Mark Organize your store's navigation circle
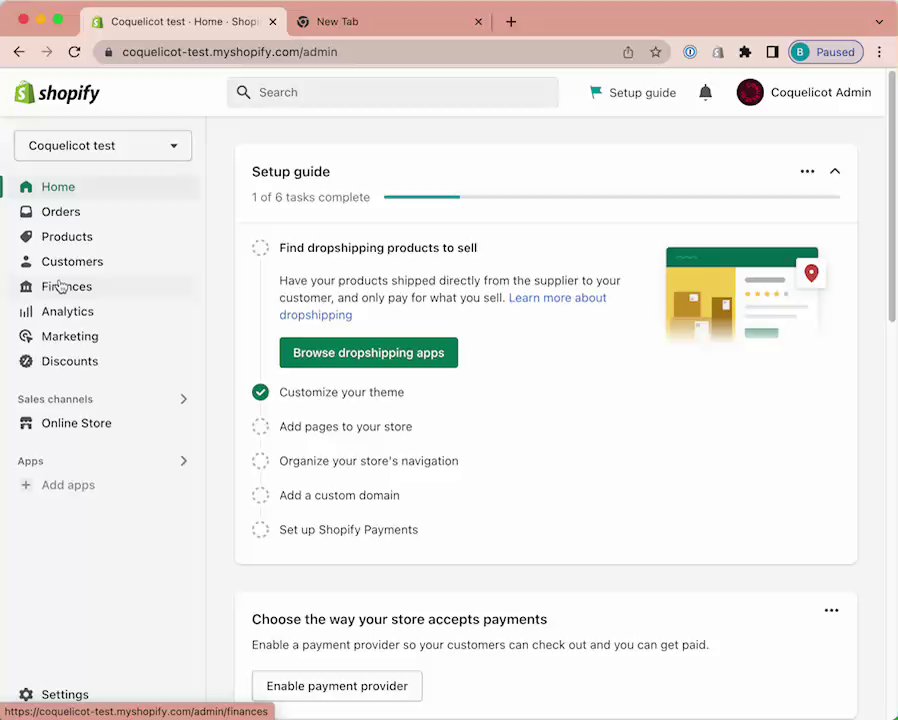This screenshot has height=720, width=898. 261,461
